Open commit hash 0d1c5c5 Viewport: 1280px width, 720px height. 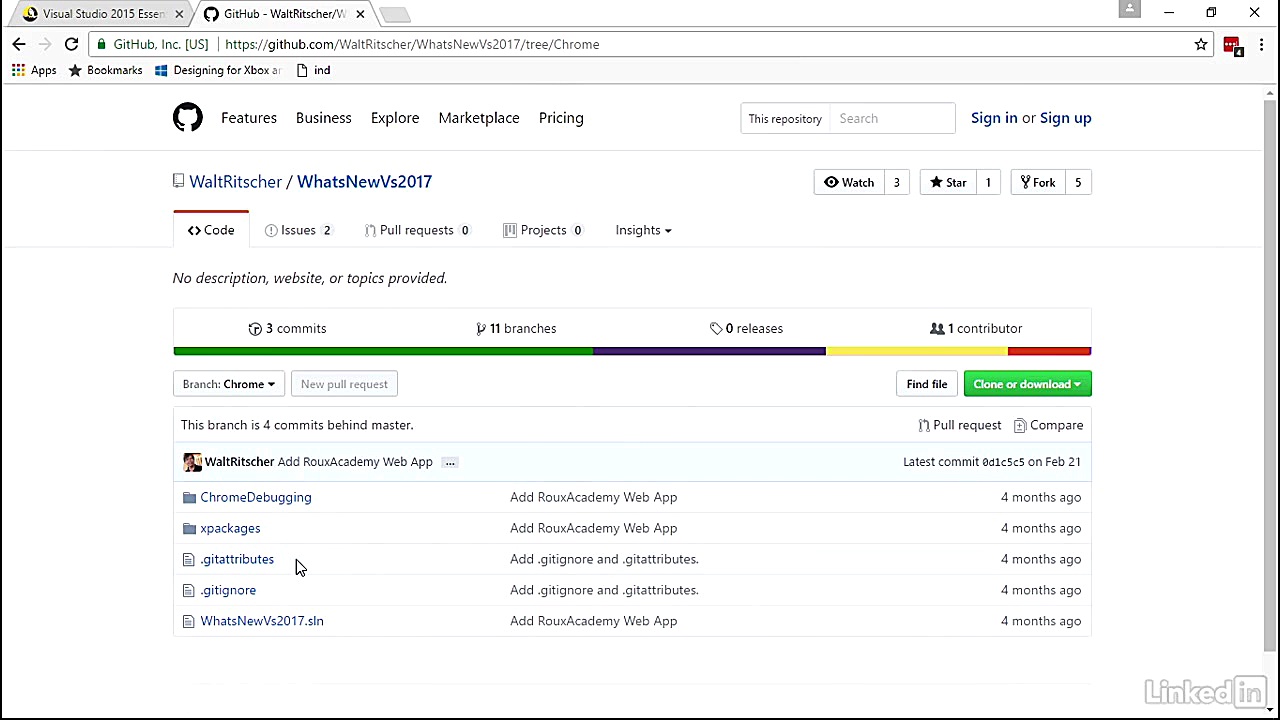click(x=1003, y=462)
